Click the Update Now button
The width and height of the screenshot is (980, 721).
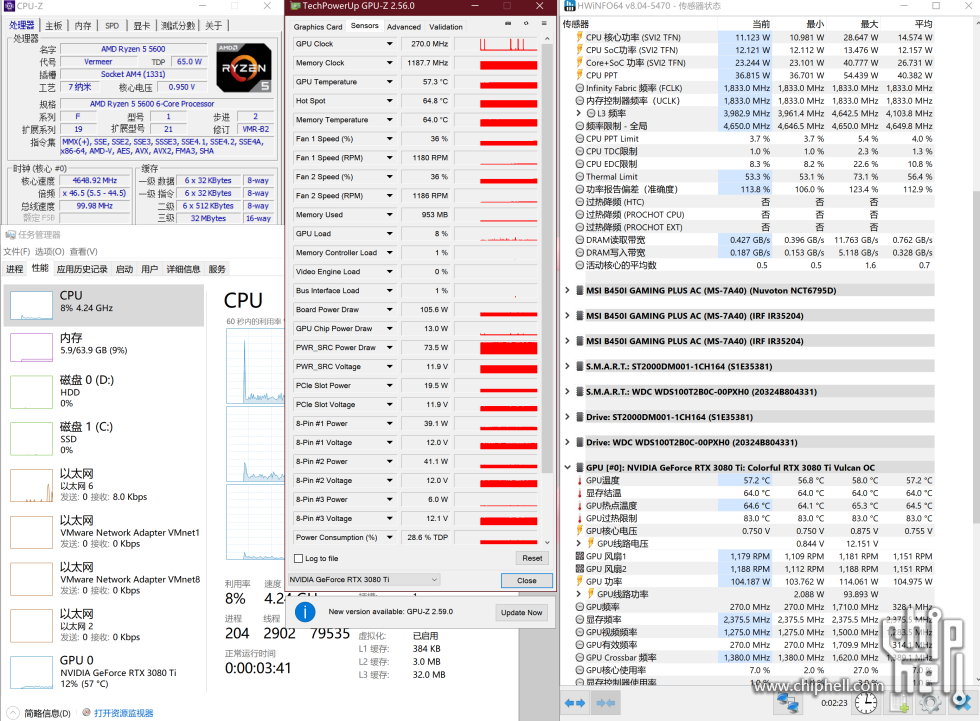pos(521,612)
